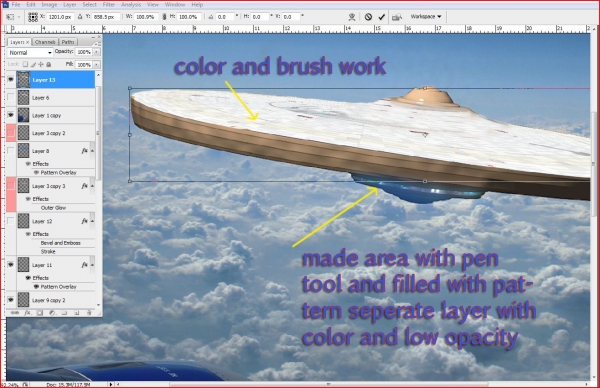Select Layer 1 copy thumbnail
This screenshot has width=600, height=388.
pyautogui.click(x=23, y=115)
